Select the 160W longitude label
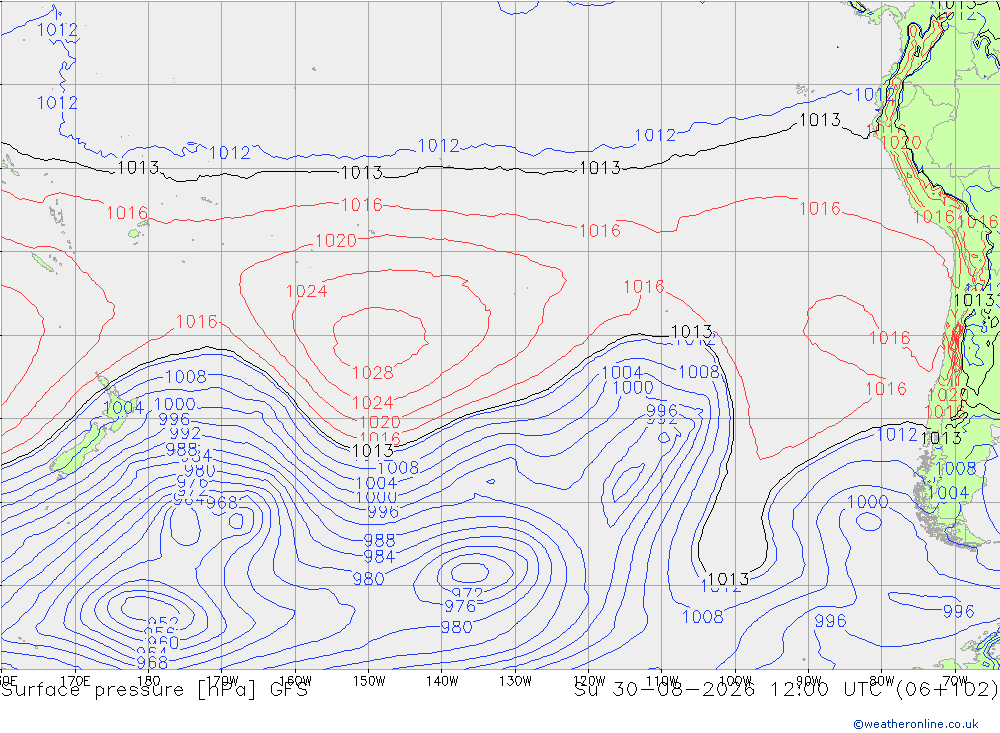Screen dimensions: 1000x733 pos(295,681)
